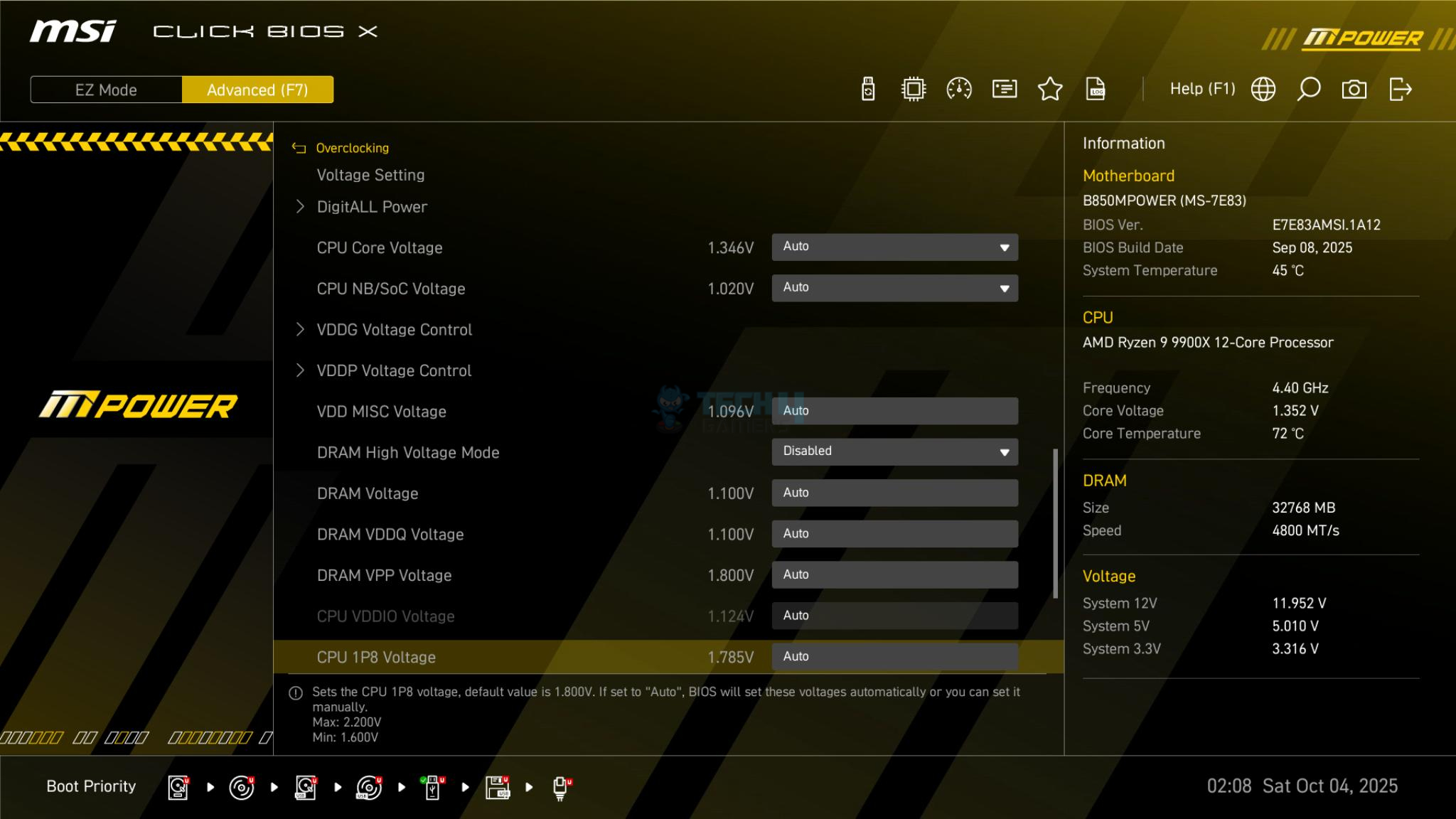Viewport: 1456px width, 819px height.
Task: Open search with magnifier icon
Action: pos(1309,90)
